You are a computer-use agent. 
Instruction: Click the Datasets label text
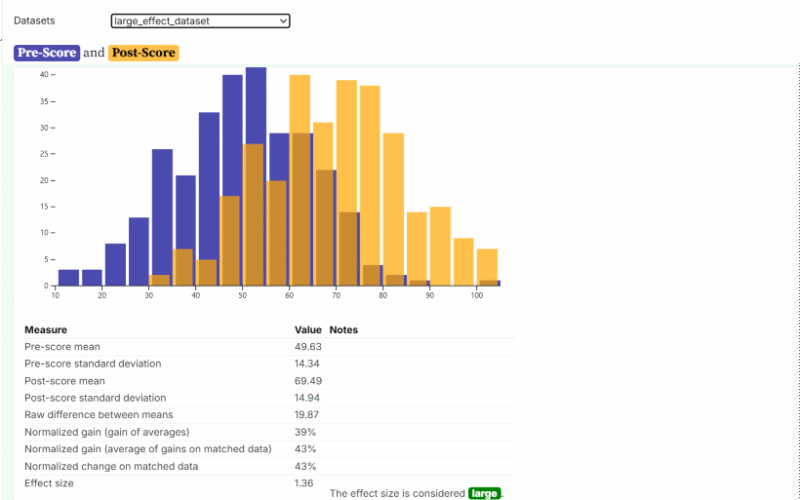(34, 20)
